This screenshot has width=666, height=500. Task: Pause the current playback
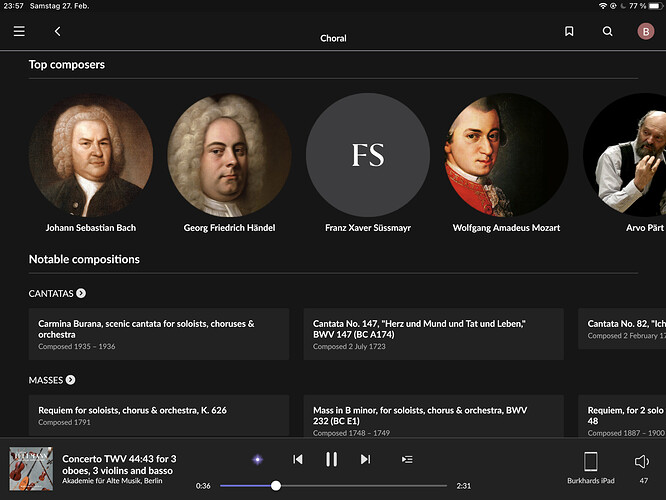tap(331, 459)
